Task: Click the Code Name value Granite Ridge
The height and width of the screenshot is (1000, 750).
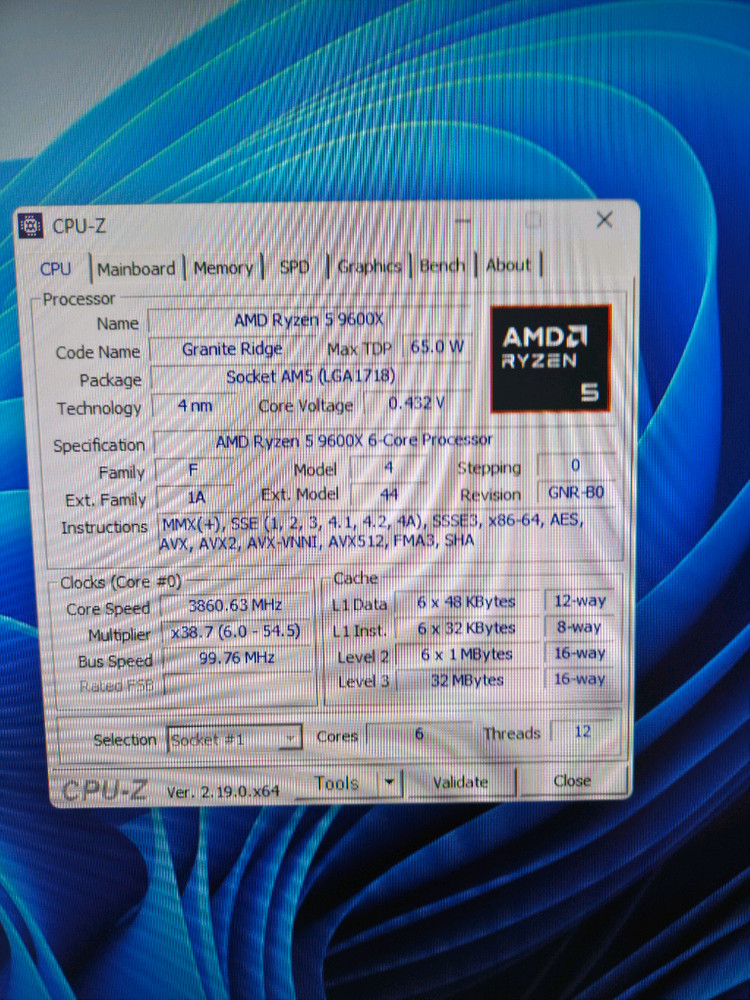Action: tap(232, 349)
